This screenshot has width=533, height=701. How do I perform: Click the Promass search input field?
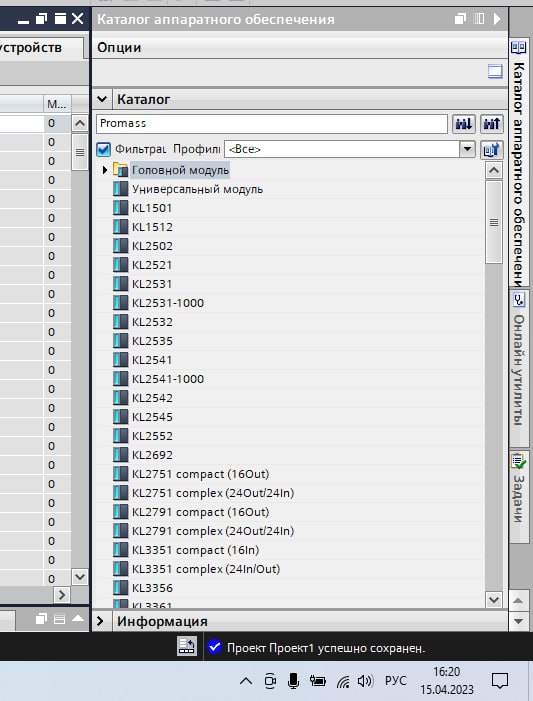coord(271,124)
